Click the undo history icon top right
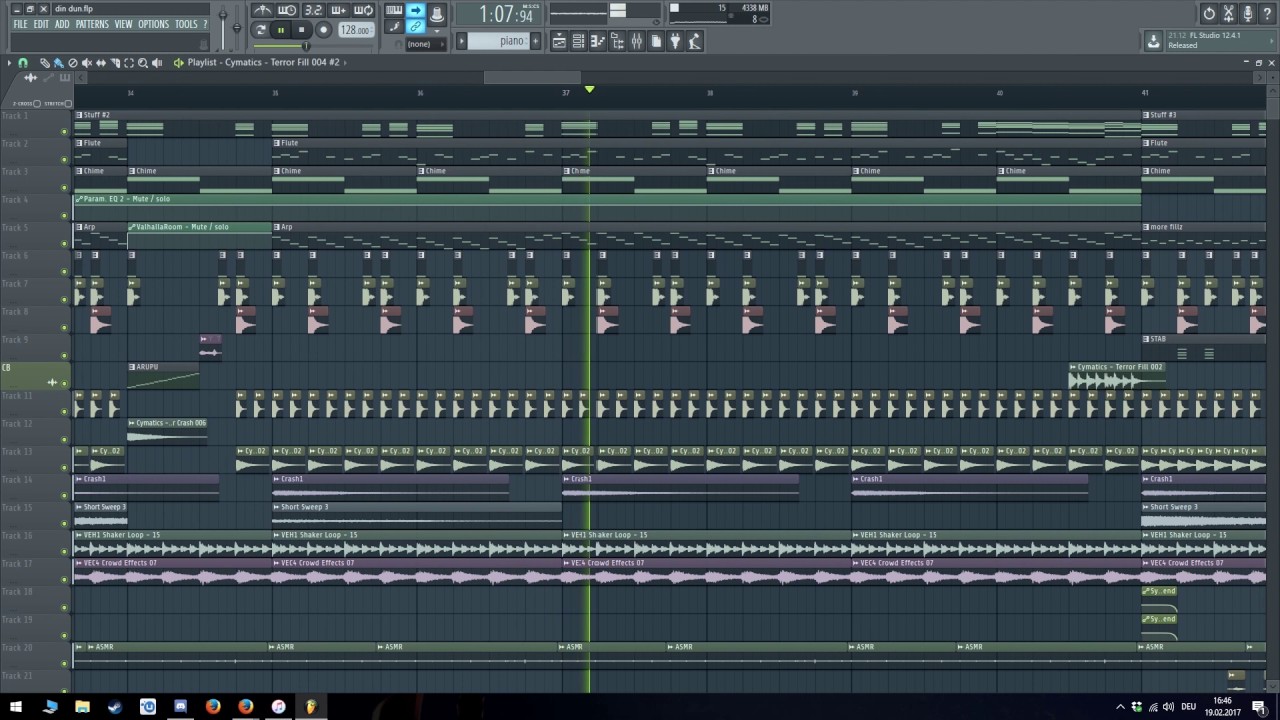The image size is (1280, 720). (x=1209, y=13)
